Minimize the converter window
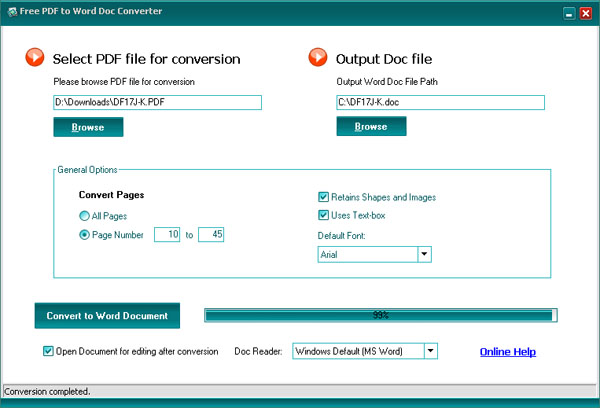The image size is (600, 408). point(569,12)
